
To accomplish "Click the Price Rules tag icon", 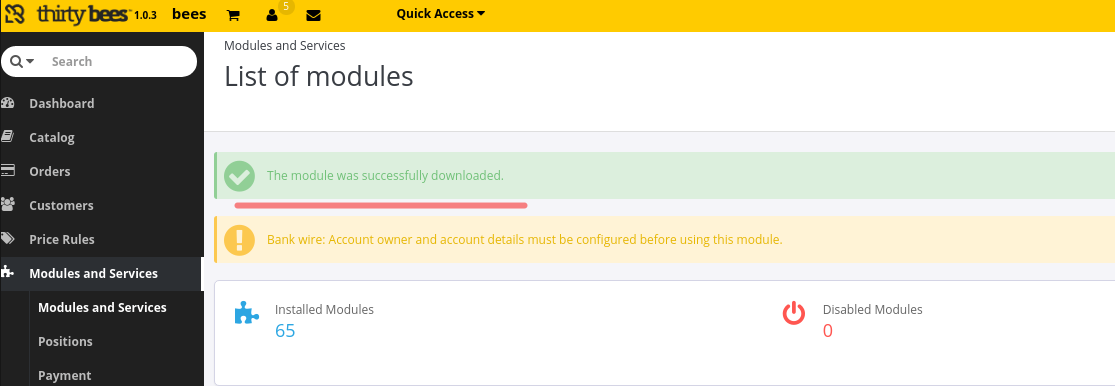I will (8, 239).
